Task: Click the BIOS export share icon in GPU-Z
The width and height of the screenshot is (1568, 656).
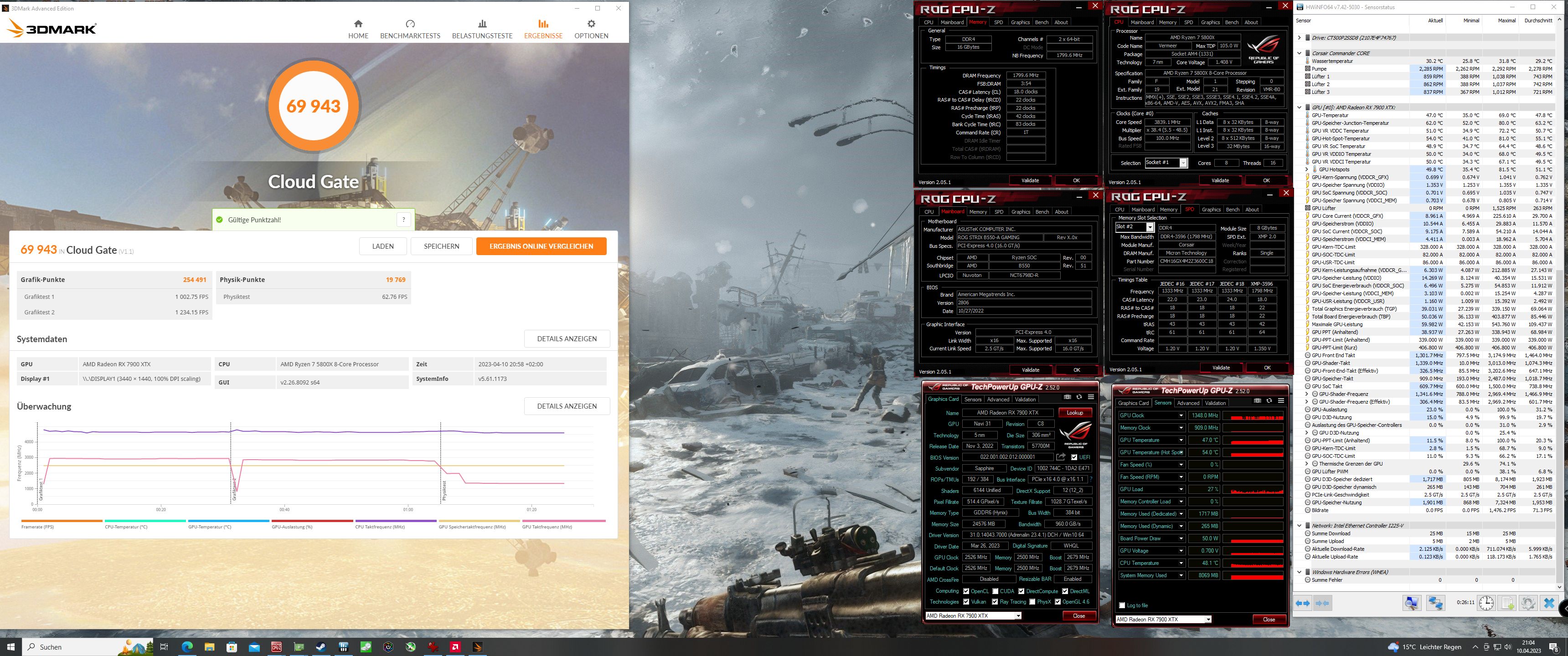Action: click(1061, 457)
